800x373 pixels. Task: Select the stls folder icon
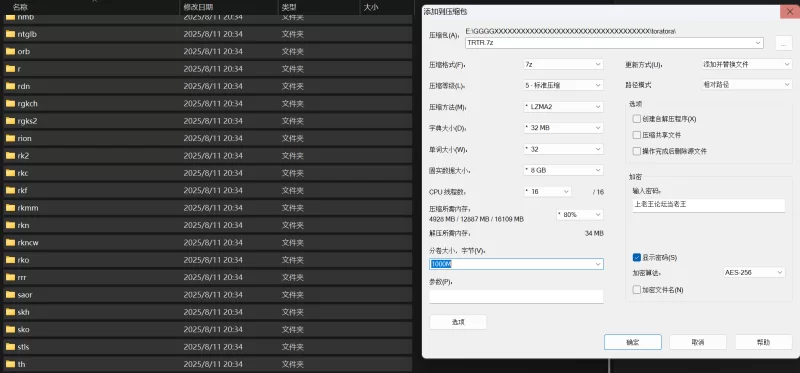coord(10,347)
